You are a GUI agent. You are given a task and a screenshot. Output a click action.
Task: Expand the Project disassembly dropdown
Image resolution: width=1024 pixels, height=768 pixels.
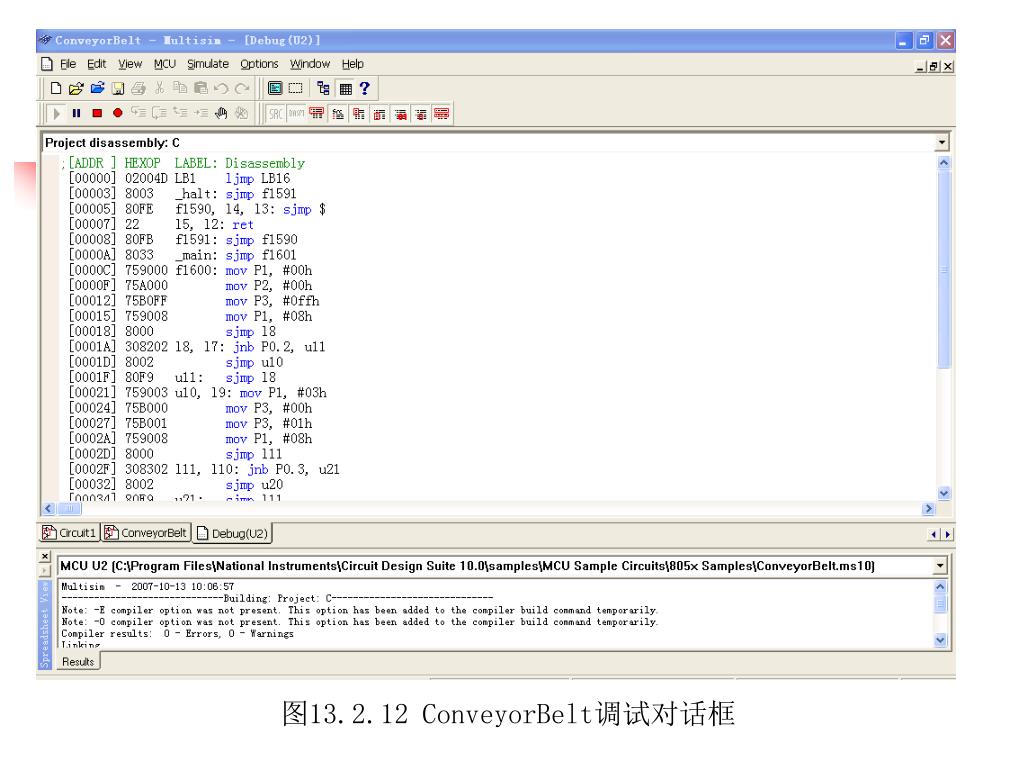(942, 142)
